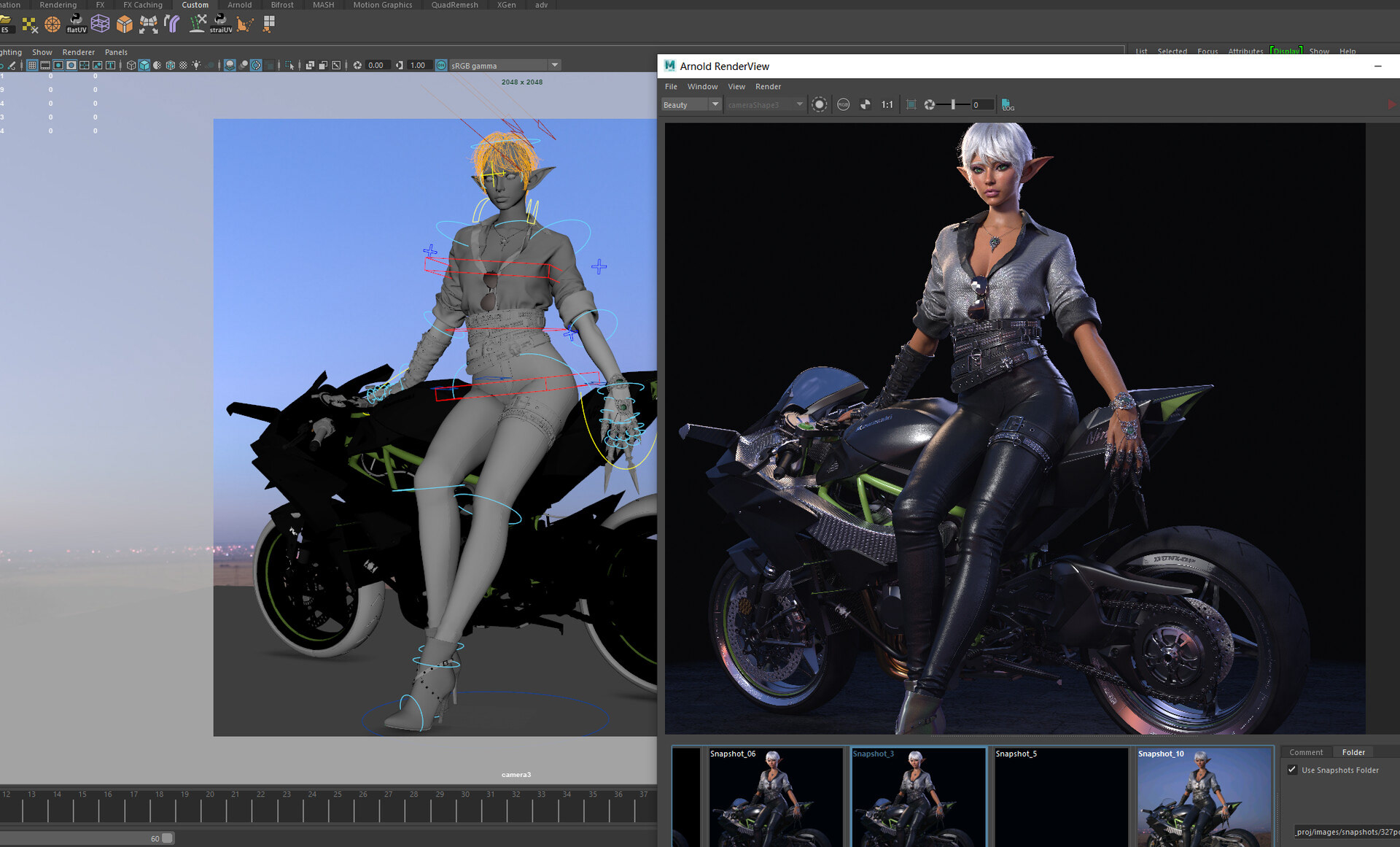Click the 1:1 real size icon
Screen dimensions: 1400x847
click(887, 105)
